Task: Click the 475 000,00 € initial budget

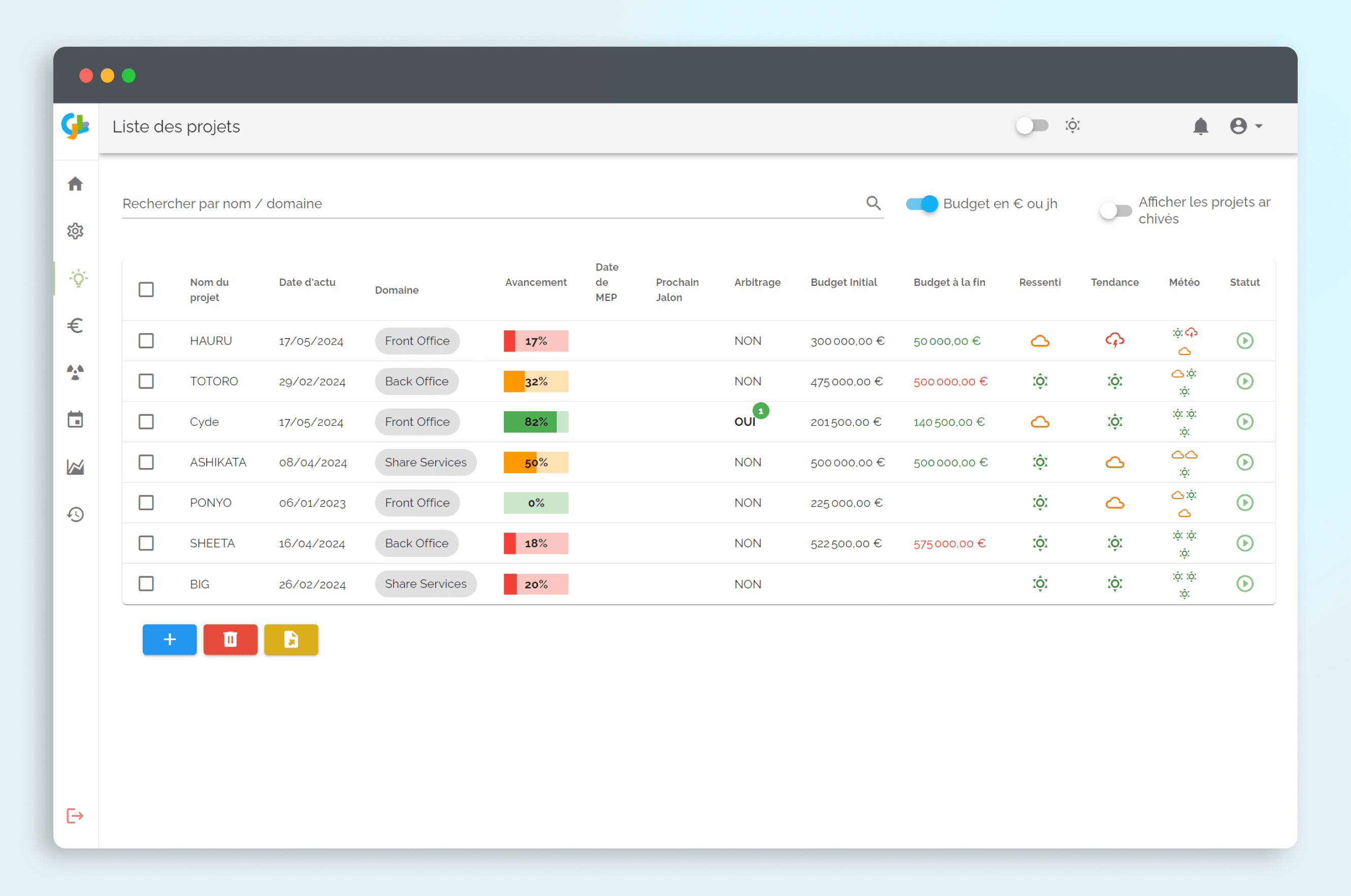Action: (847, 381)
